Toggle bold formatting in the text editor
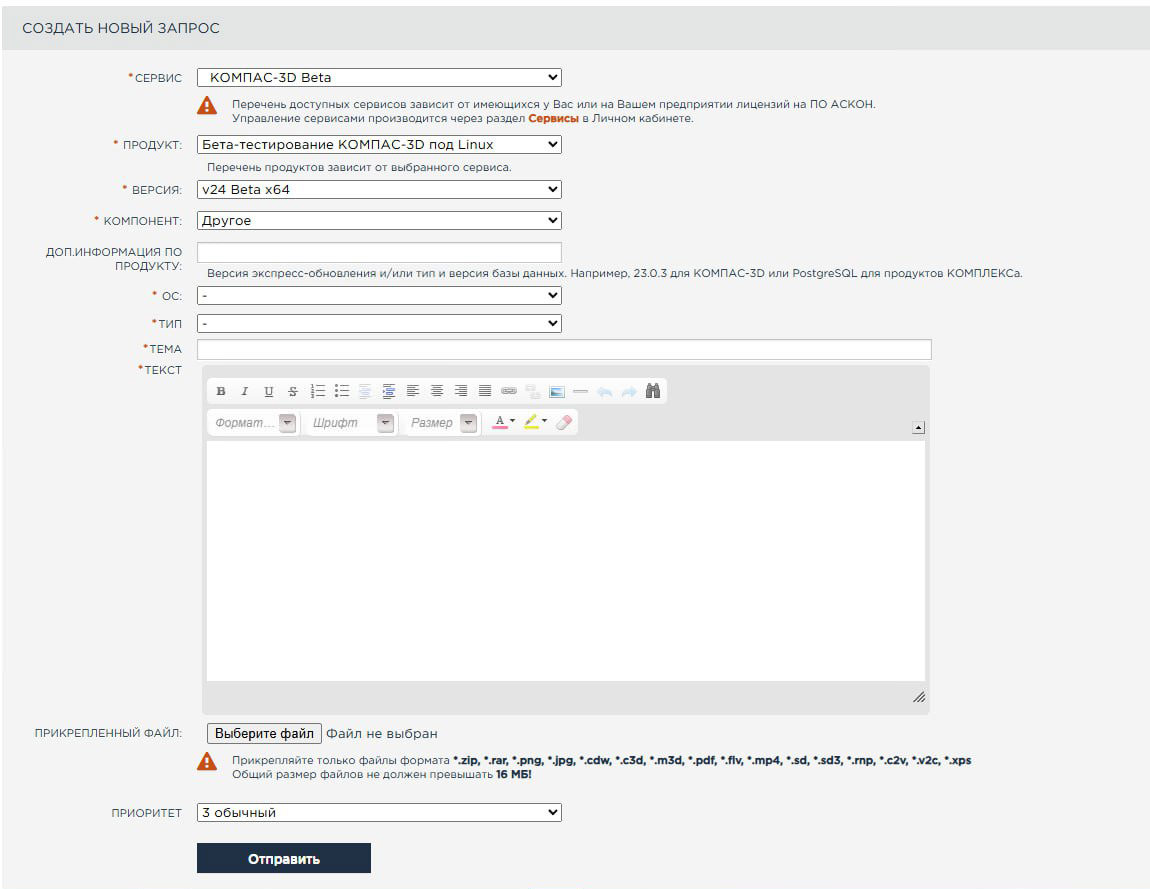Viewport: 1150px width, 889px height. [221, 391]
